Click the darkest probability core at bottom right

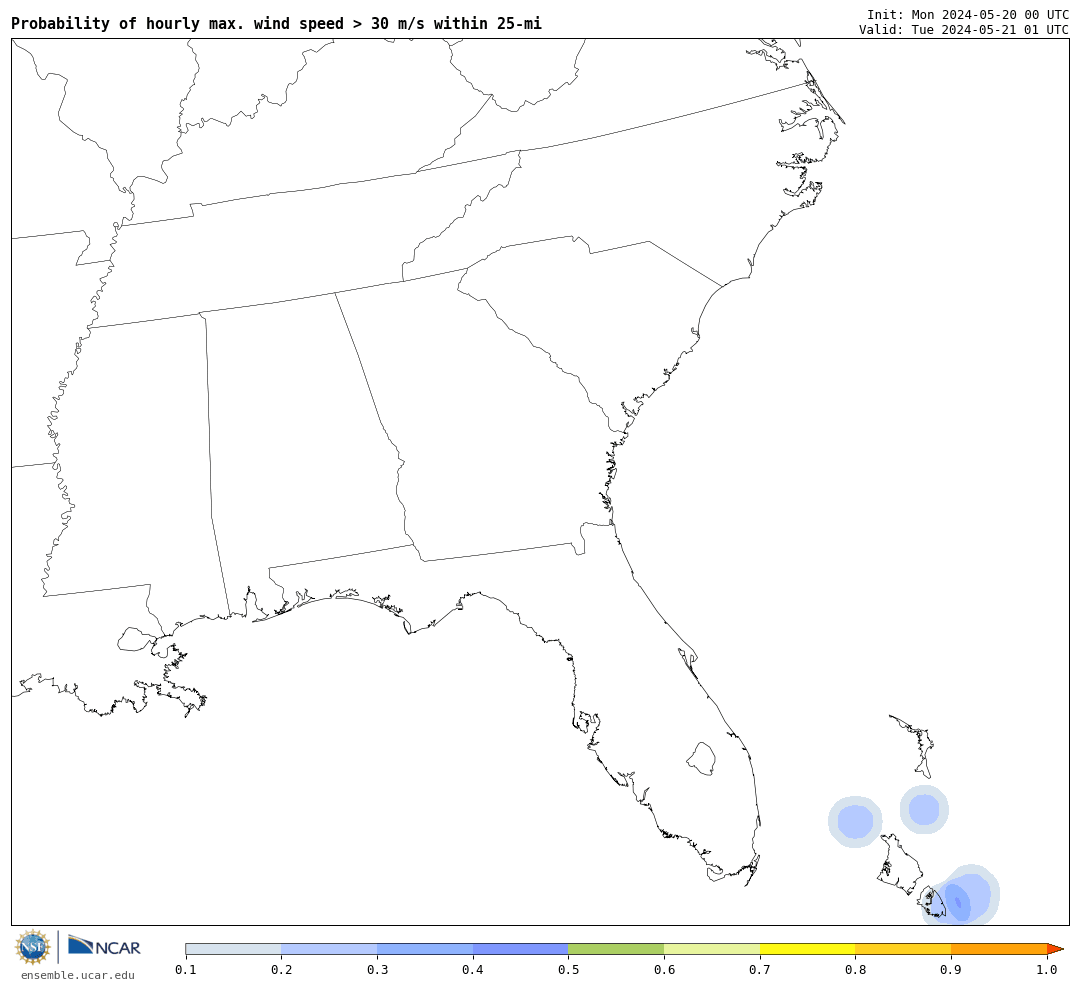coord(958,902)
